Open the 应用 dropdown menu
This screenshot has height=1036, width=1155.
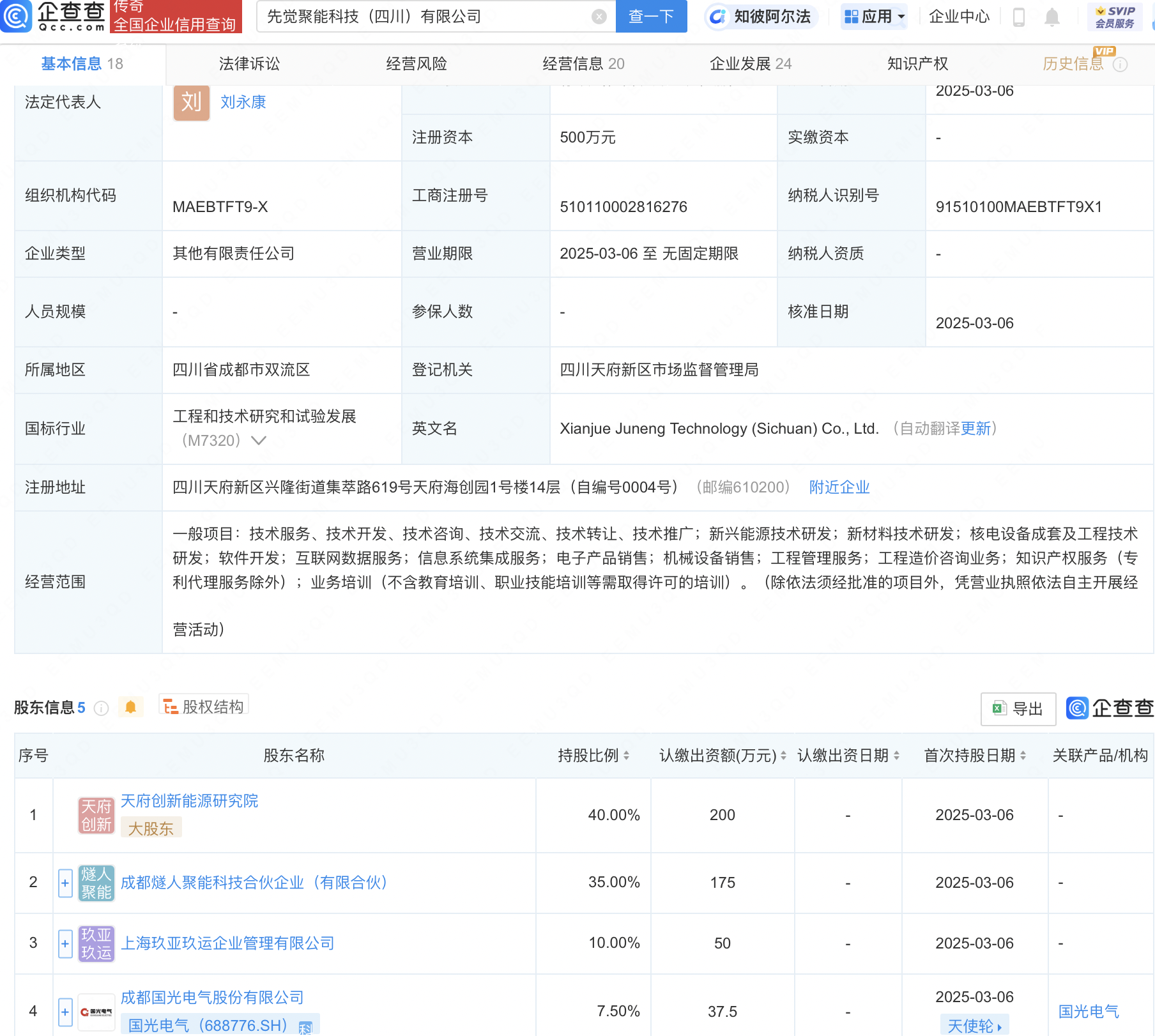(875, 17)
